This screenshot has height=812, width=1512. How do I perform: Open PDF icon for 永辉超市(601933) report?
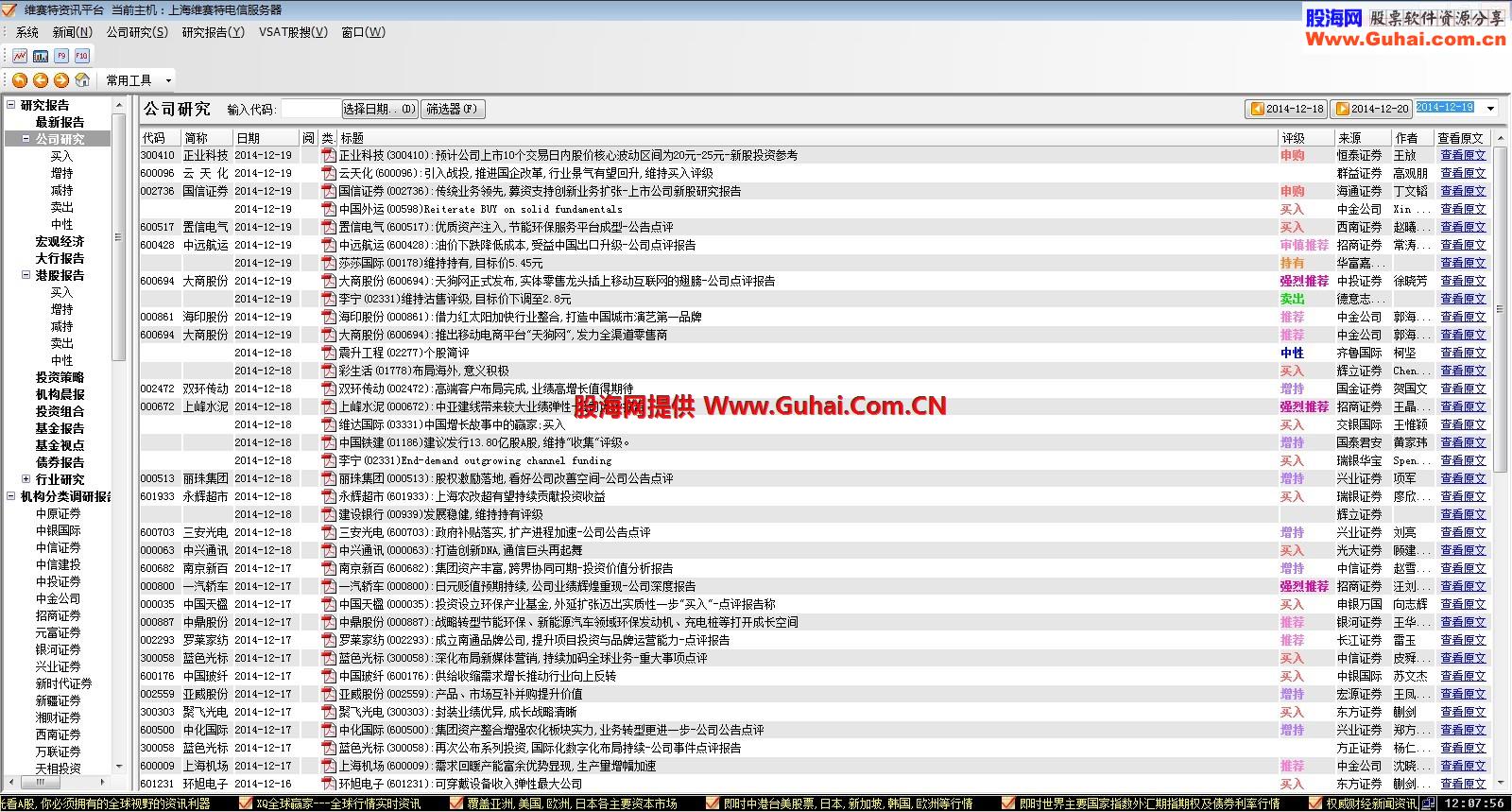(x=329, y=496)
